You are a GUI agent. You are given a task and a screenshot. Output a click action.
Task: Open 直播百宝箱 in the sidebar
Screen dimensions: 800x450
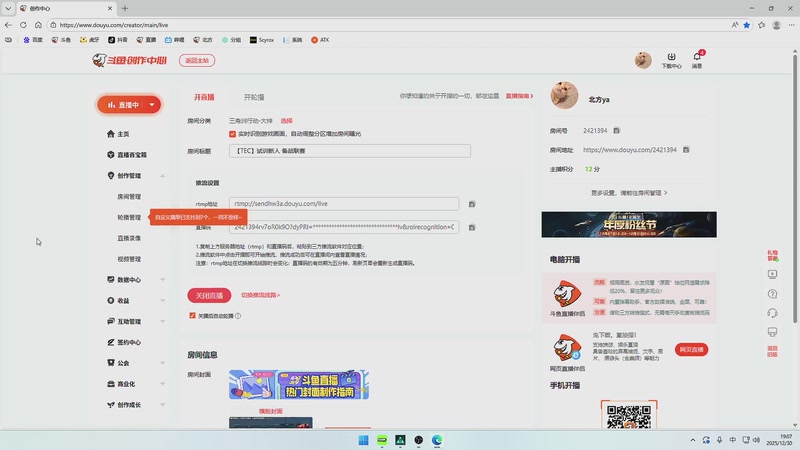[x=127, y=155]
